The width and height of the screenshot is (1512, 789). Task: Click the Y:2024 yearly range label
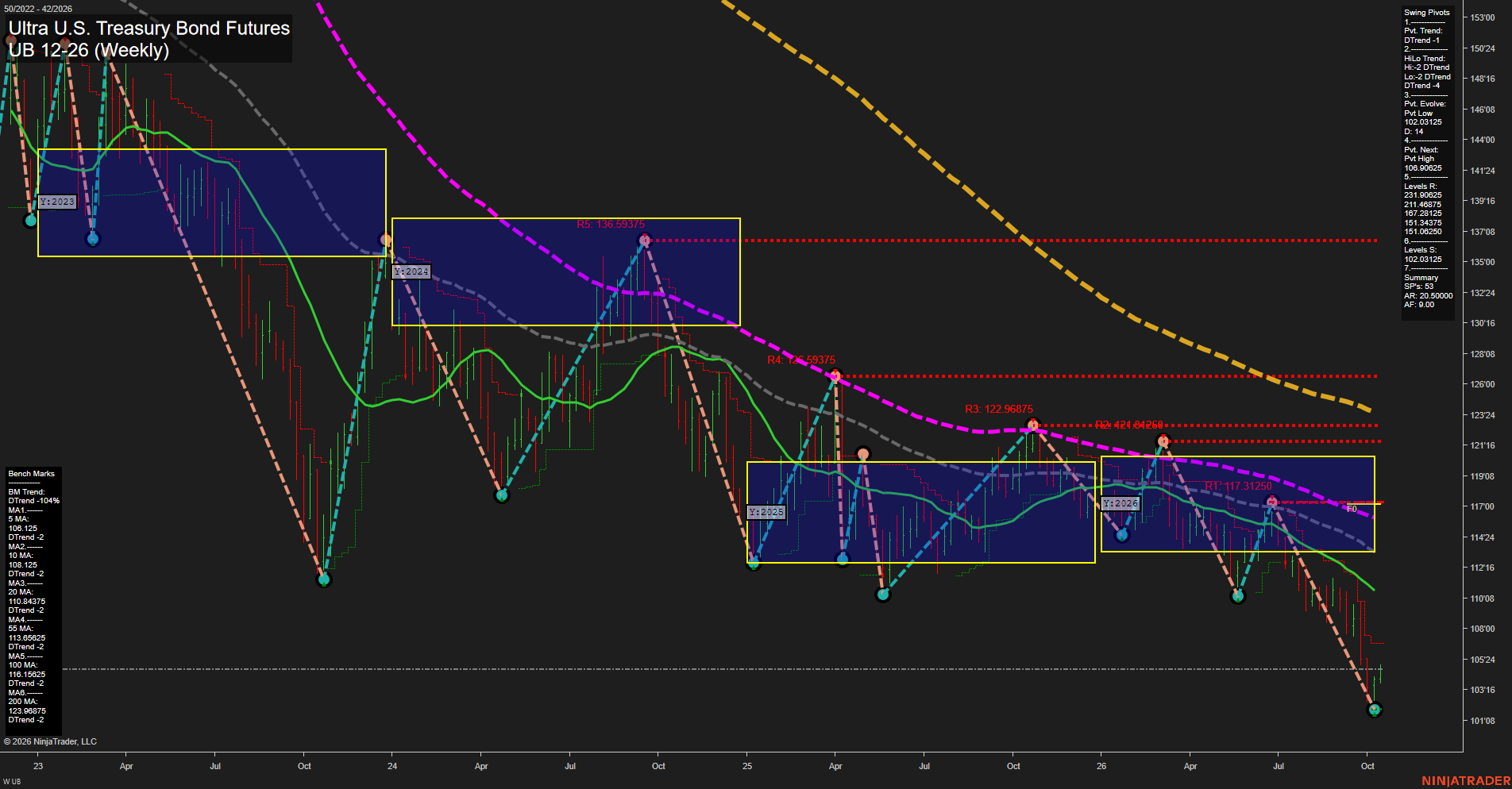coord(411,271)
